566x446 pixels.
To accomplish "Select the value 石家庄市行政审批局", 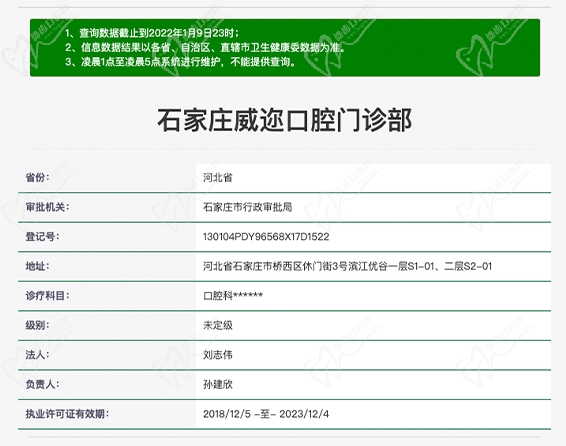I will tap(248, 207).
